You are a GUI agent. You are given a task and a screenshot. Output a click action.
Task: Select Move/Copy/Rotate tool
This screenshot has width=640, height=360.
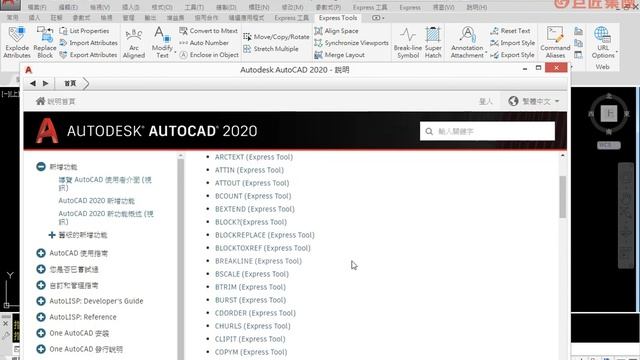[x=276, y=36]
